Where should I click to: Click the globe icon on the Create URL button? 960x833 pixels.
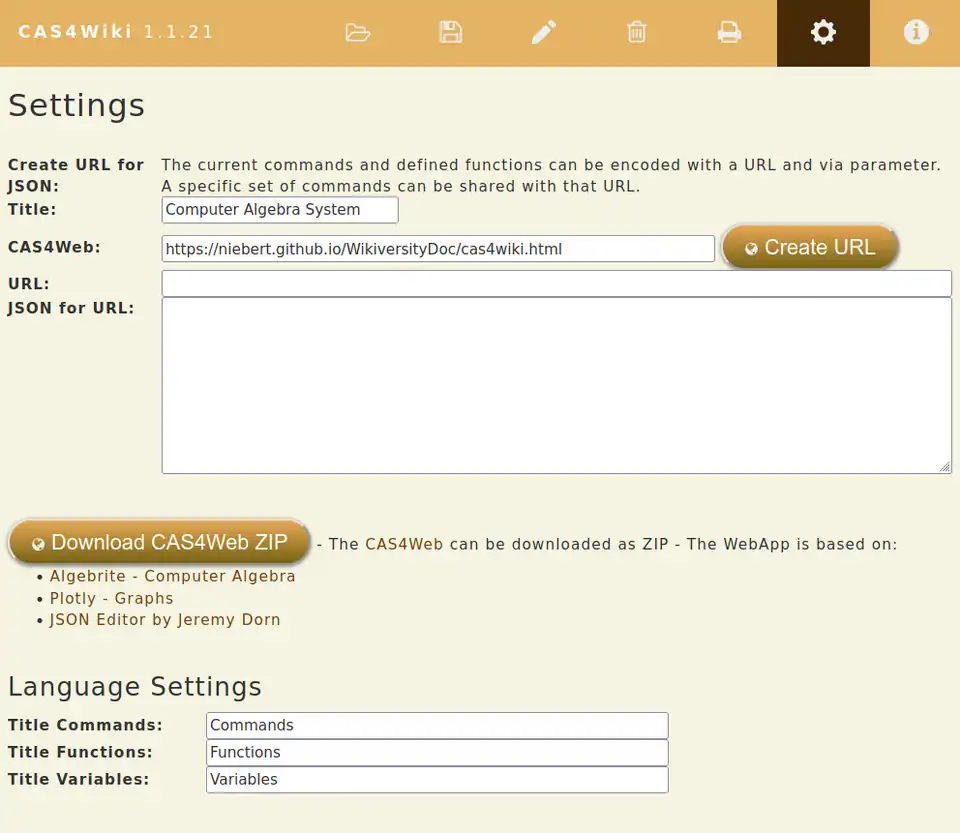point(751,247)
